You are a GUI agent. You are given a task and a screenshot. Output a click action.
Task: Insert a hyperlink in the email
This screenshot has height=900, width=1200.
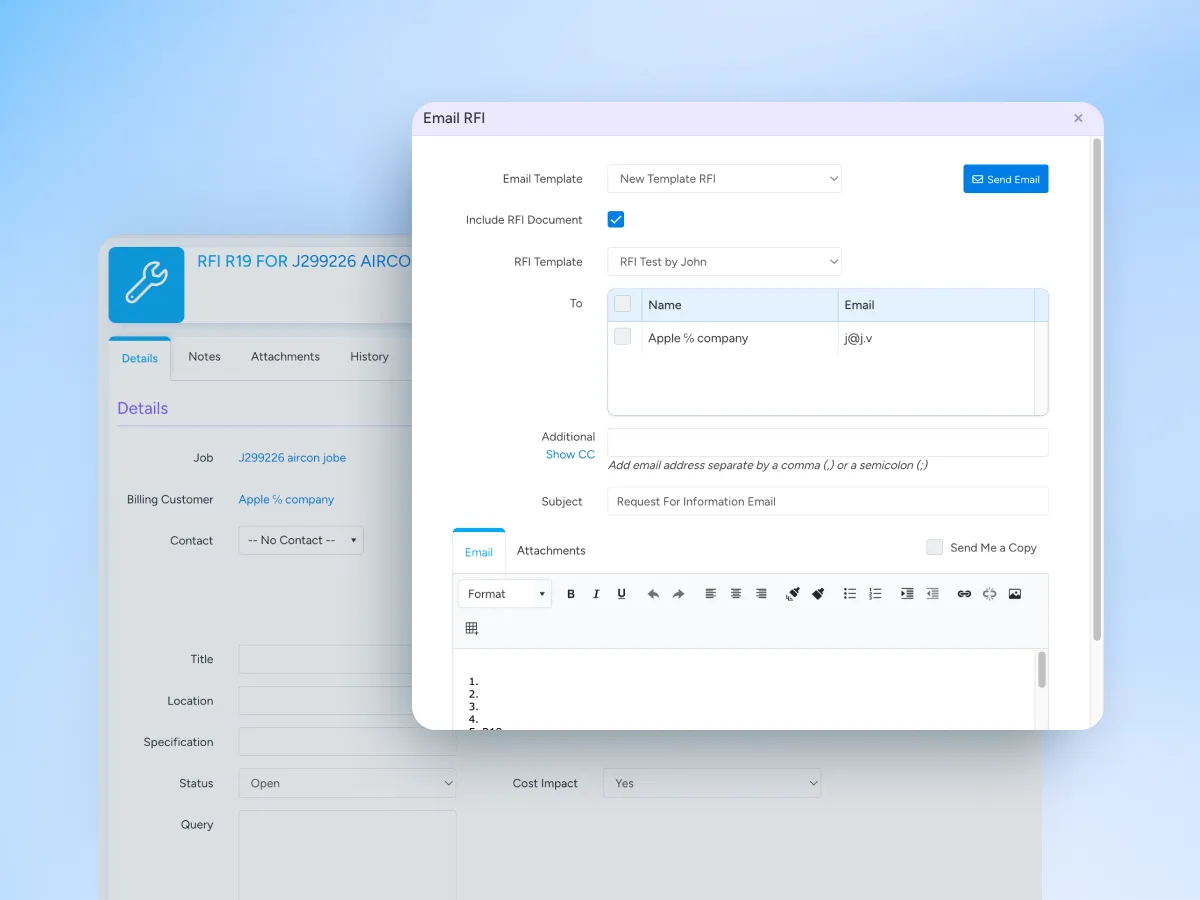[x=964, y=594]
